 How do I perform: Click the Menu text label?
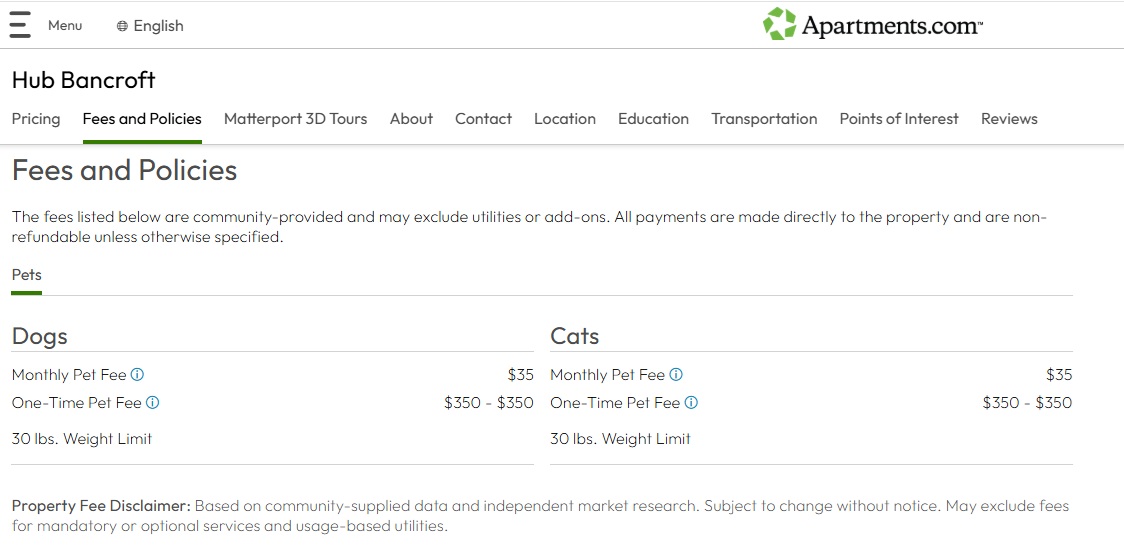(x=65, y=26)
